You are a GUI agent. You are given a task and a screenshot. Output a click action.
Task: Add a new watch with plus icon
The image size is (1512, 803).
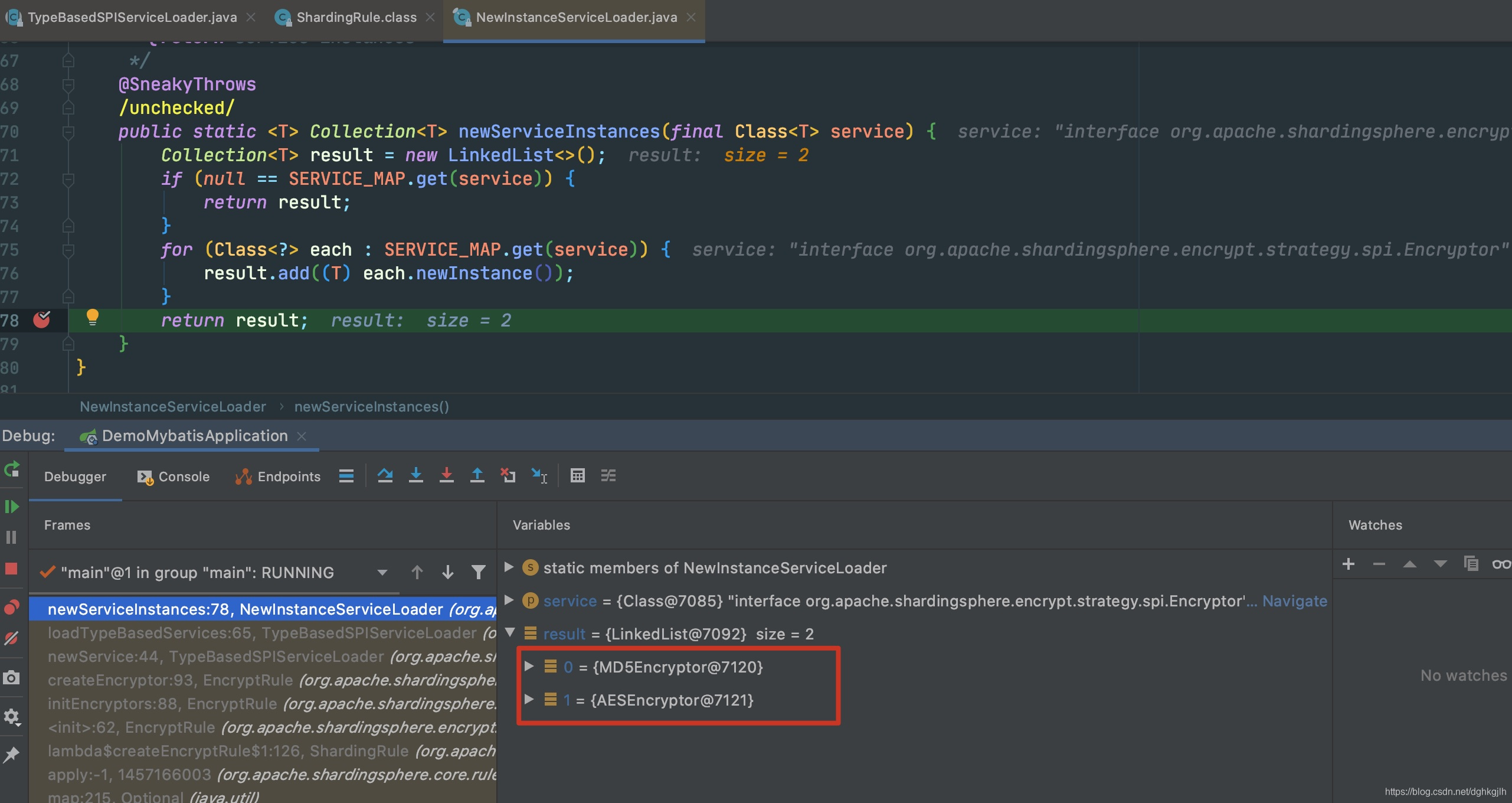coord(1349,564)
